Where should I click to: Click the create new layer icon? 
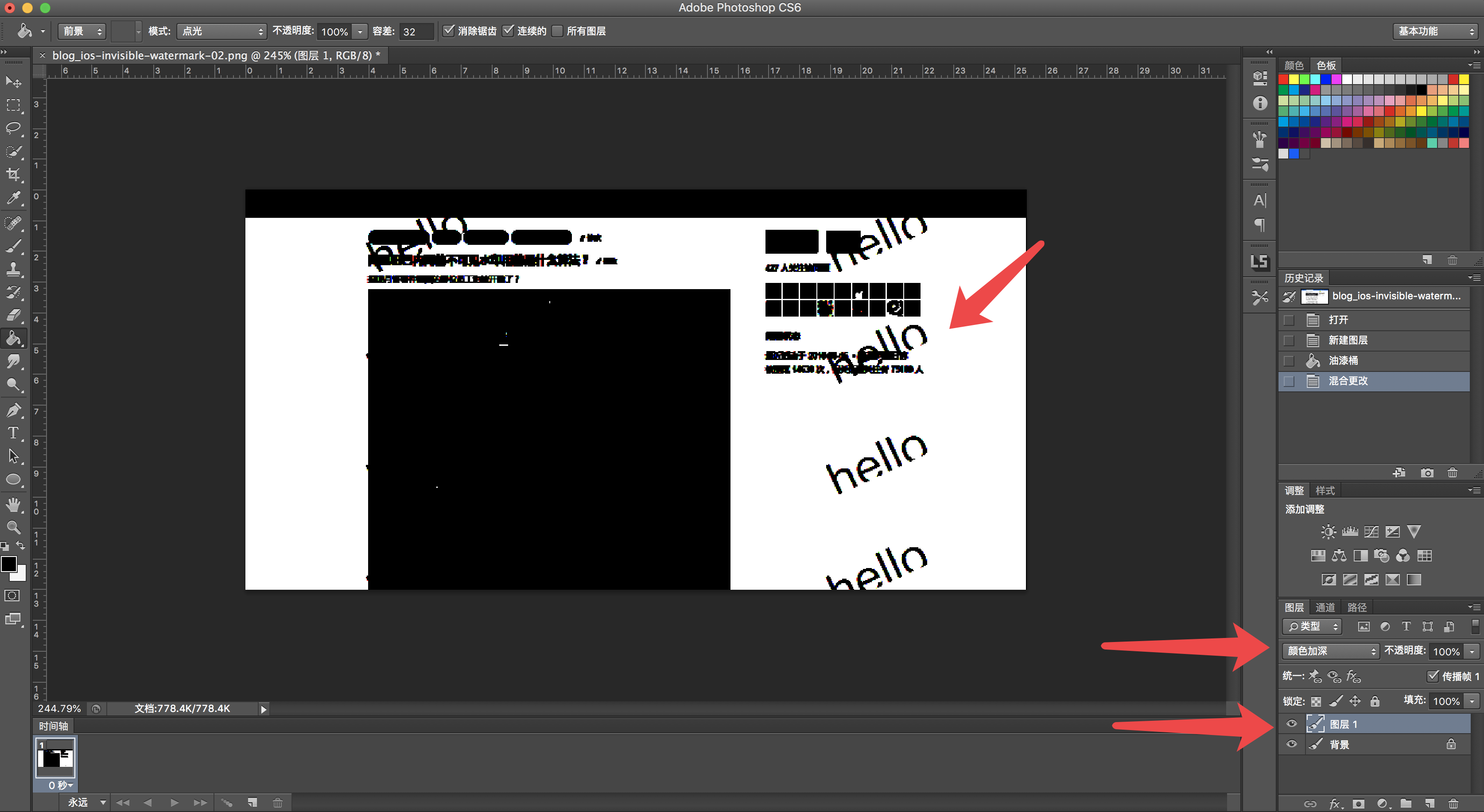(x=1429, y=803)
